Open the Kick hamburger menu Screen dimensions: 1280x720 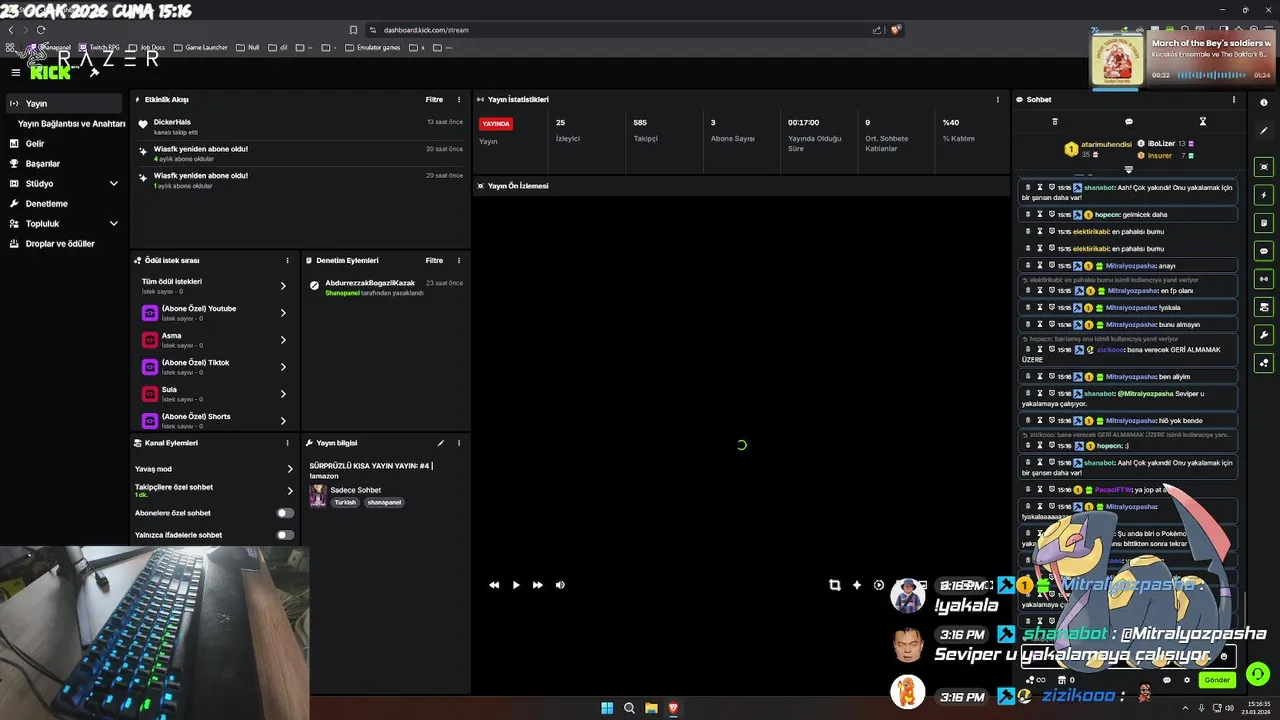[x=15, y=72]
